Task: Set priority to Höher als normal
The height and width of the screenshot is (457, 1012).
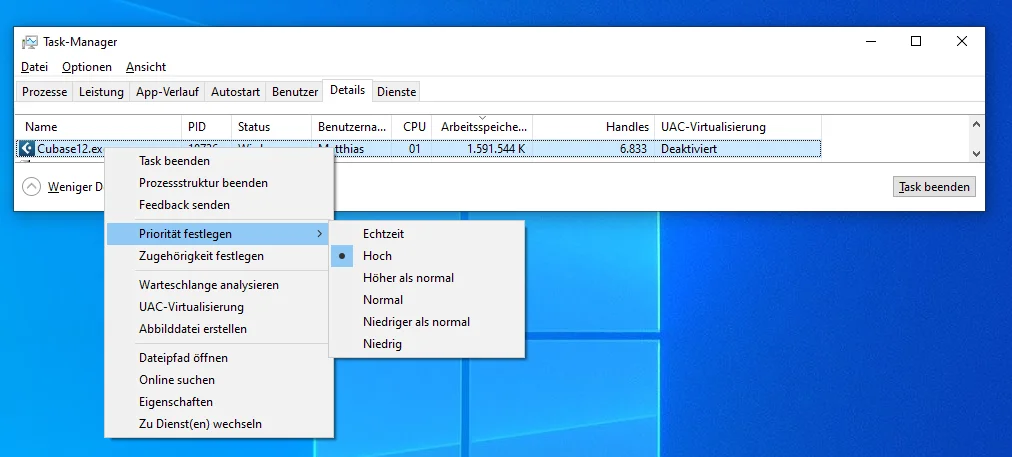Action: click(427, 278)
